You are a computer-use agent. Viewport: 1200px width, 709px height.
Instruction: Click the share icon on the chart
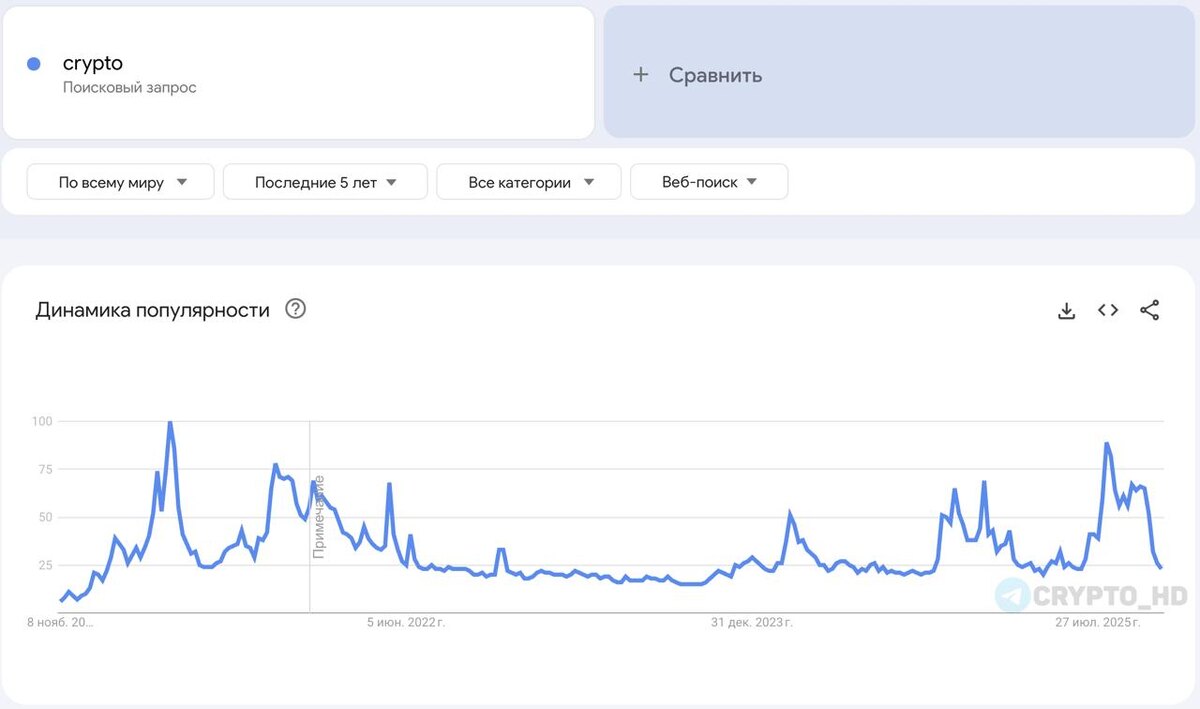pyautogui.click(x=1150, y=310)
